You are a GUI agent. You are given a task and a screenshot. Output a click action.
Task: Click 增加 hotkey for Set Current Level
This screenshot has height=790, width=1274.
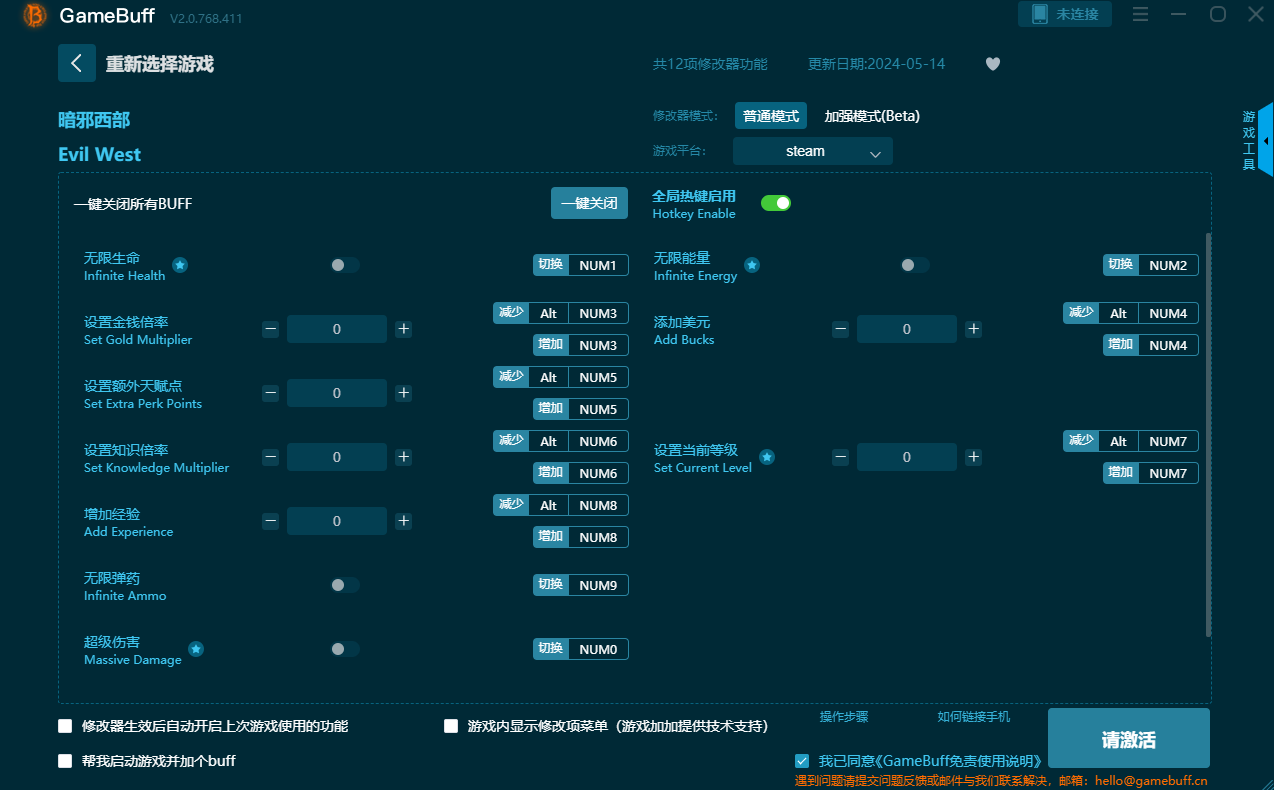click(x=1121, y=473)
